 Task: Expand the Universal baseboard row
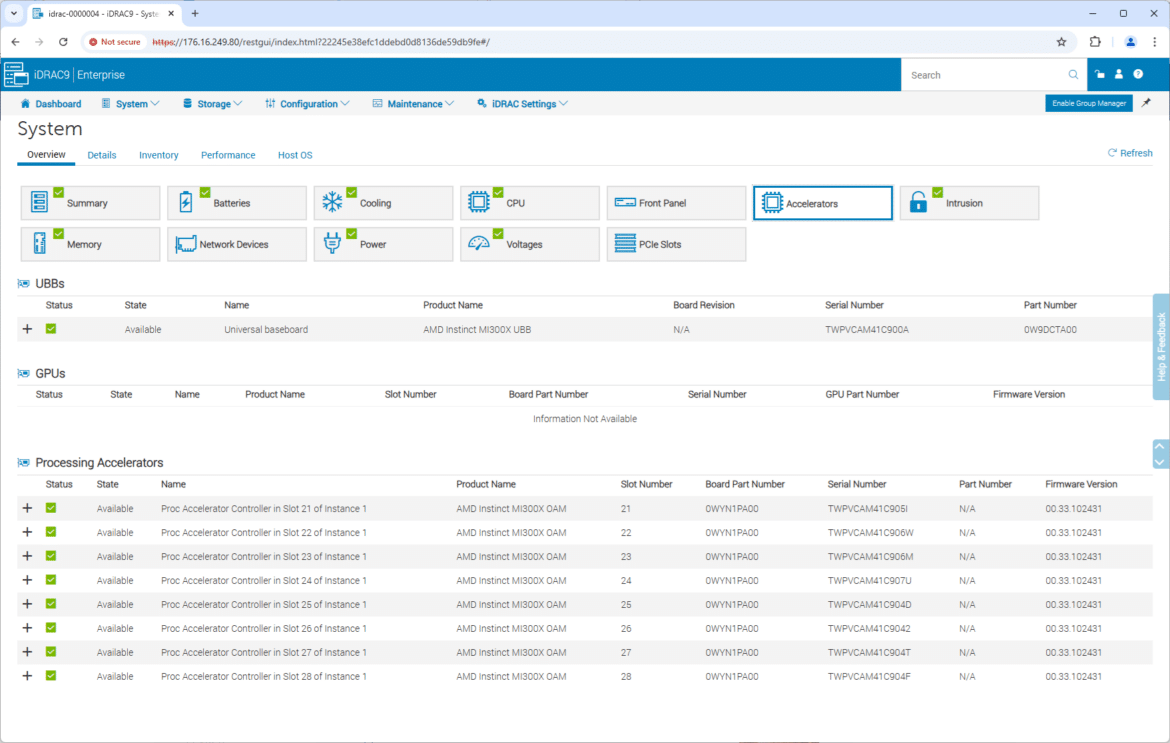pyautogui.click(x=27, y=329)
